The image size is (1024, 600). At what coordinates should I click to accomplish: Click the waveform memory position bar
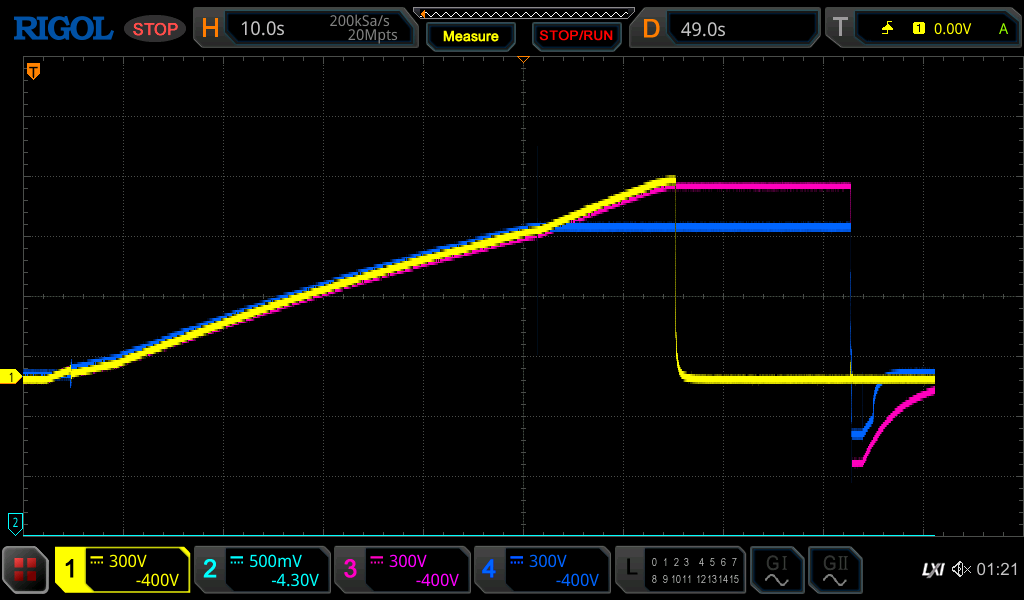coord(523,12)
